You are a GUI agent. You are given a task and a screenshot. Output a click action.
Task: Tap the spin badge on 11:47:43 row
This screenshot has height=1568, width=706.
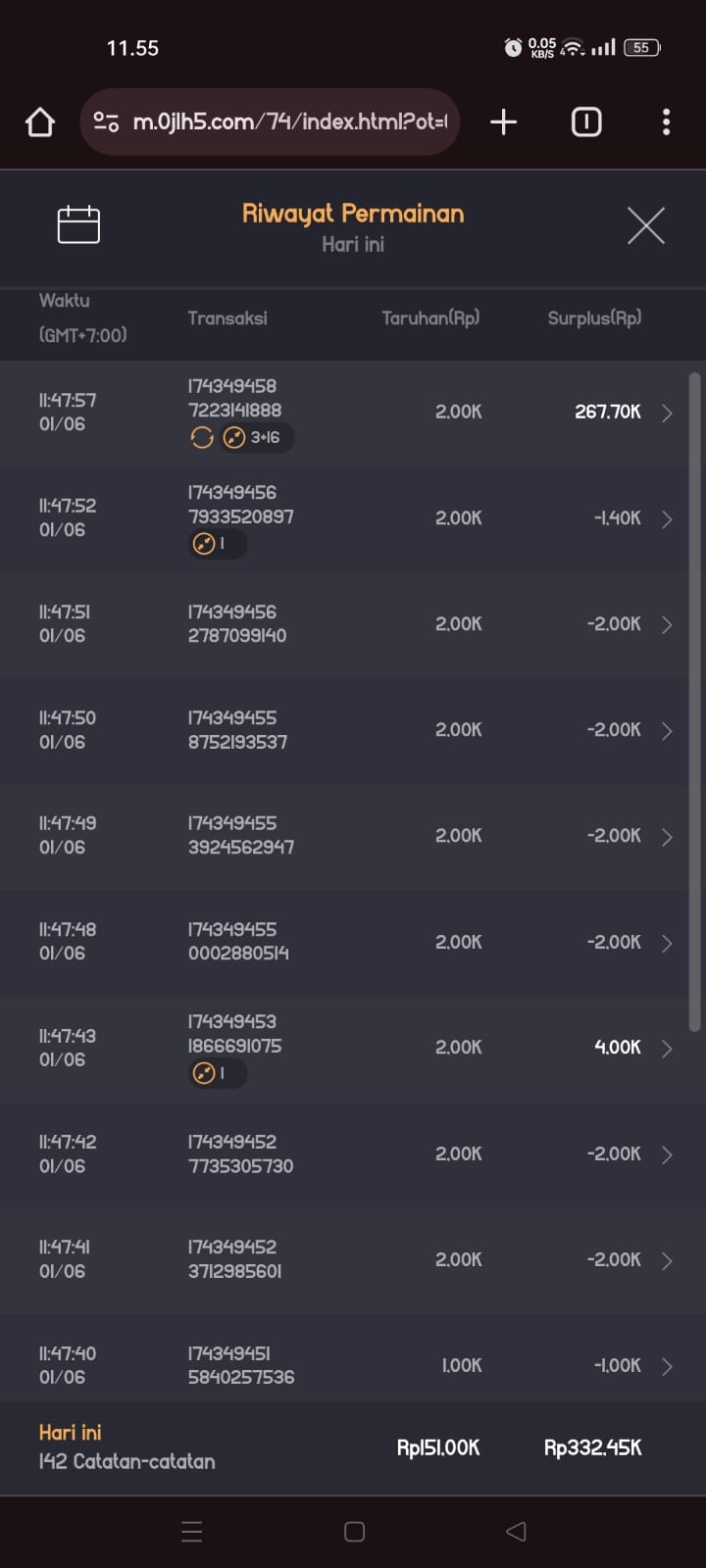click(x=216, y=1074)
